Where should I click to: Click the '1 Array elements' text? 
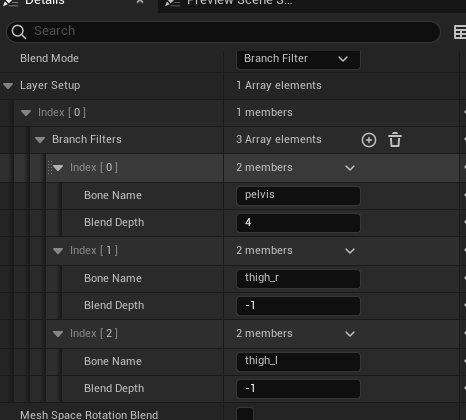coord(279,86)
